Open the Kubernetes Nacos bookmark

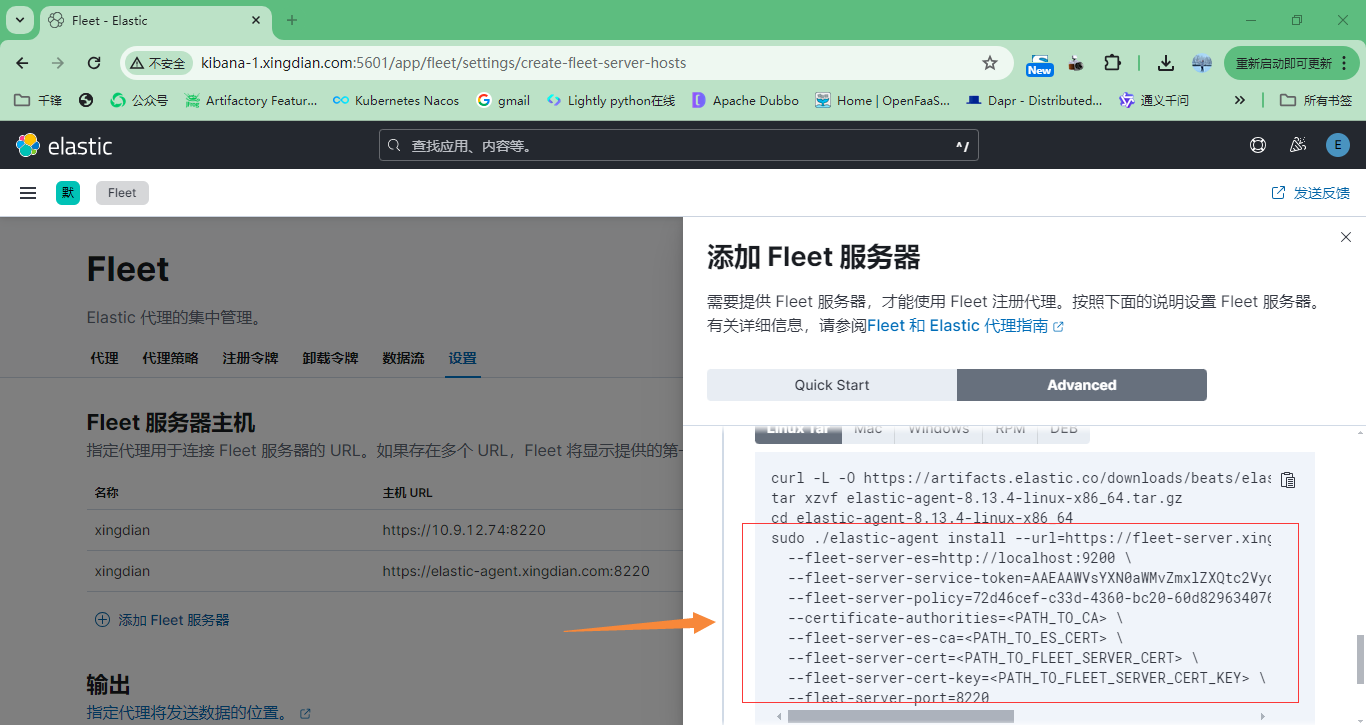tap(396, 100)
